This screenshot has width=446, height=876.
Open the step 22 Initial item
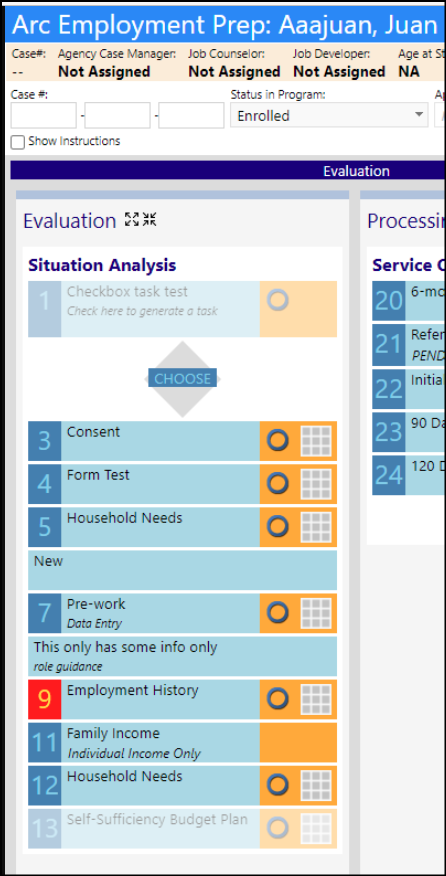(409, 389)
